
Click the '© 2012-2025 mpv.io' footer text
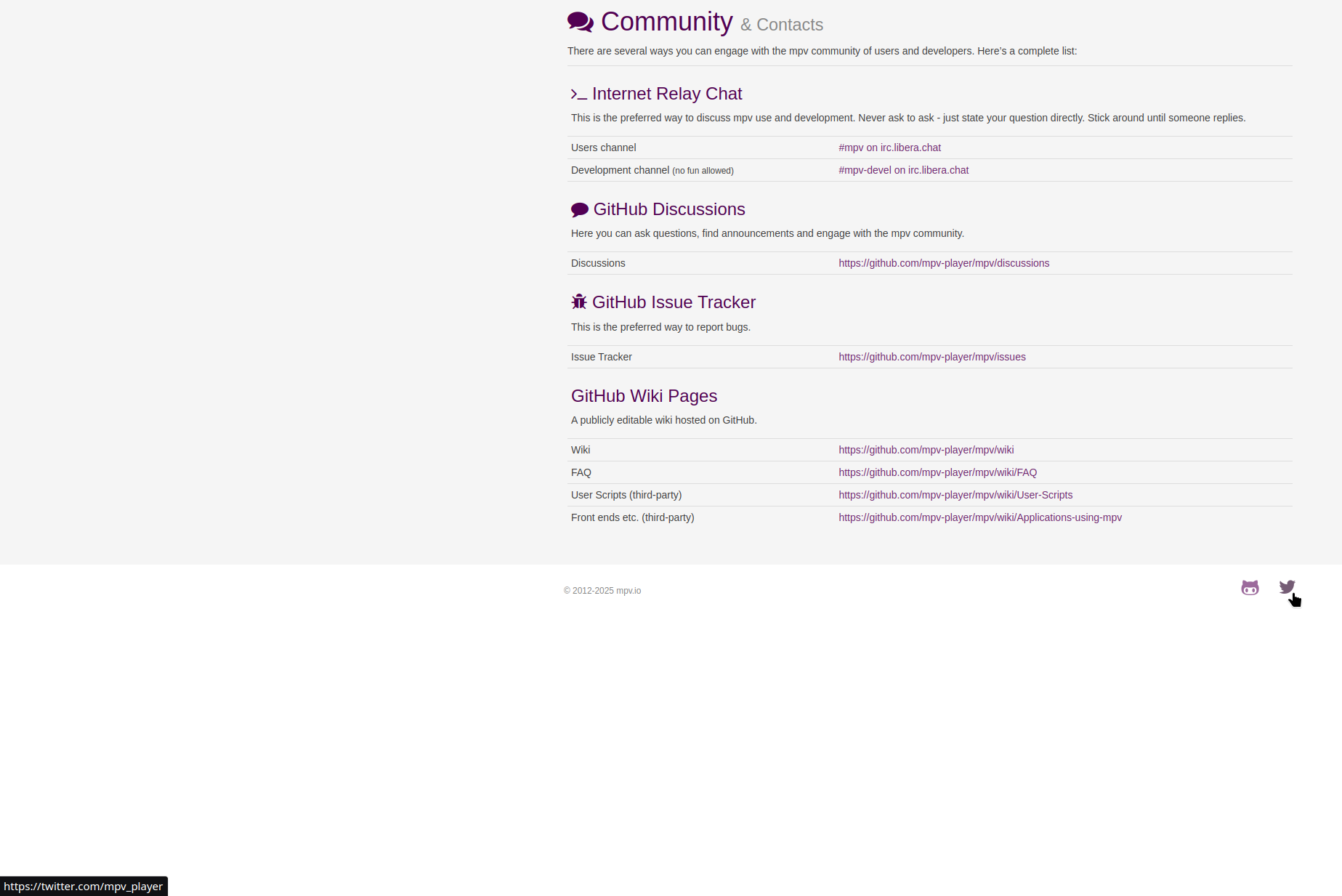click(602, 591)
